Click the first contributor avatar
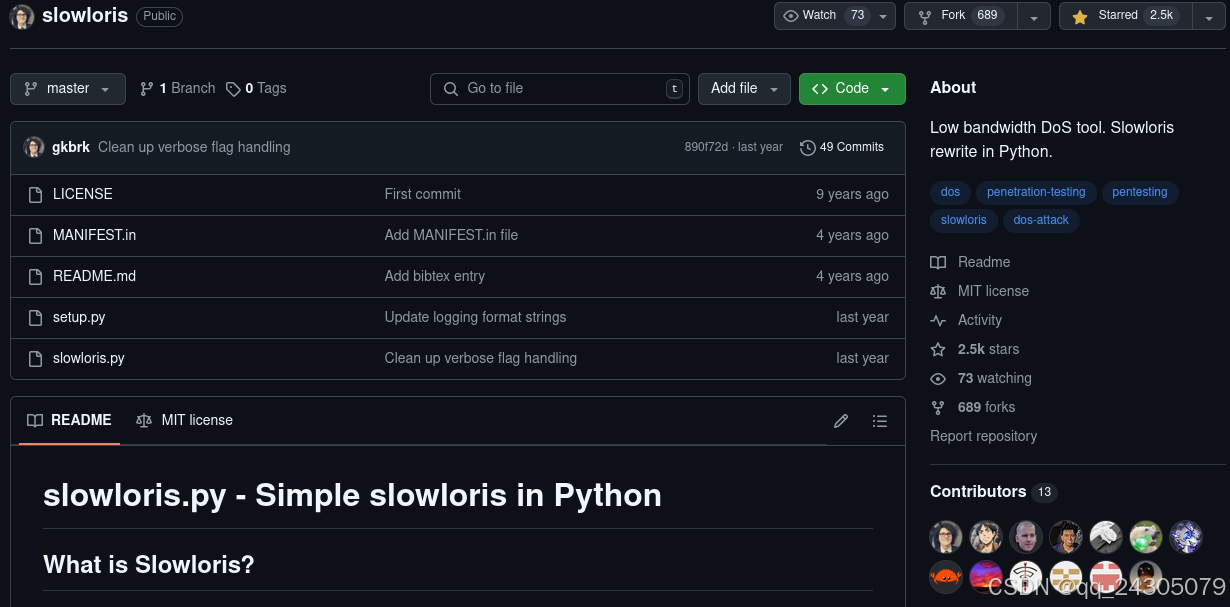 [946, 537]
